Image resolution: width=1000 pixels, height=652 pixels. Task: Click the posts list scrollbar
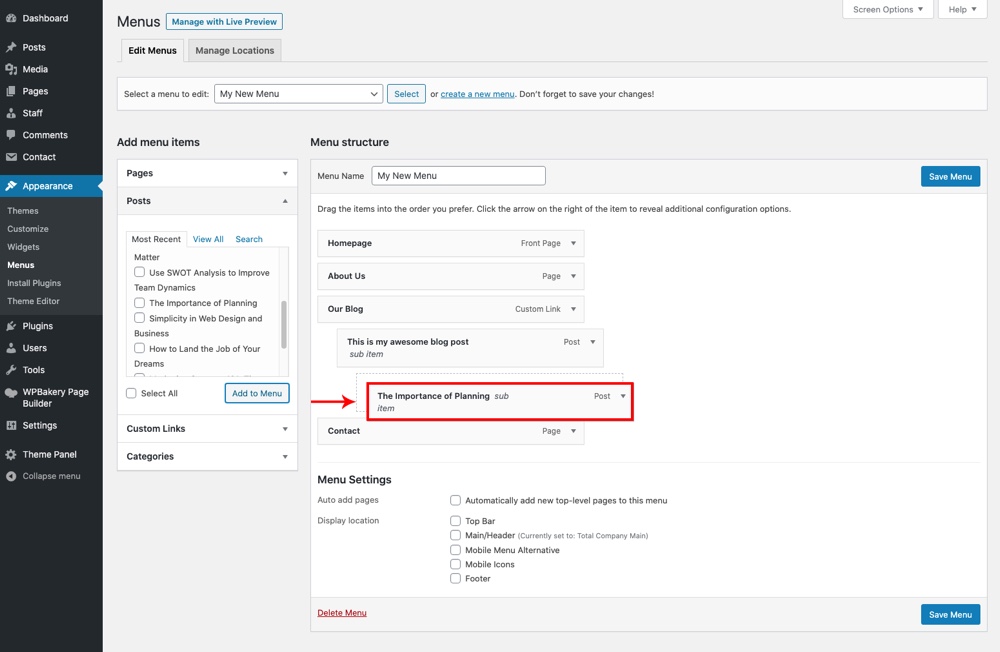tap(284, 325)
